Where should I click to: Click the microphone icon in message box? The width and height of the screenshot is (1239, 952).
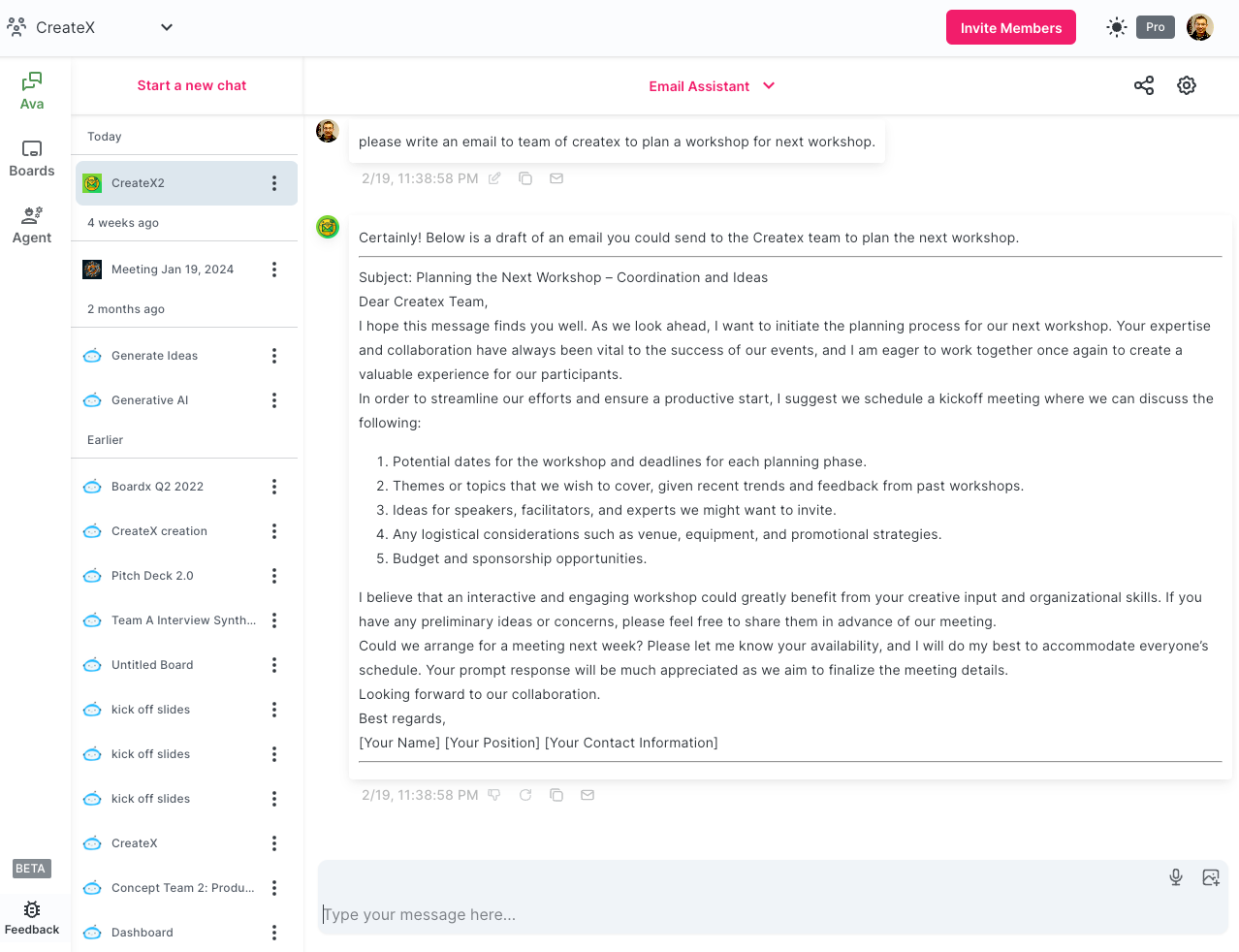(1176, 877)
